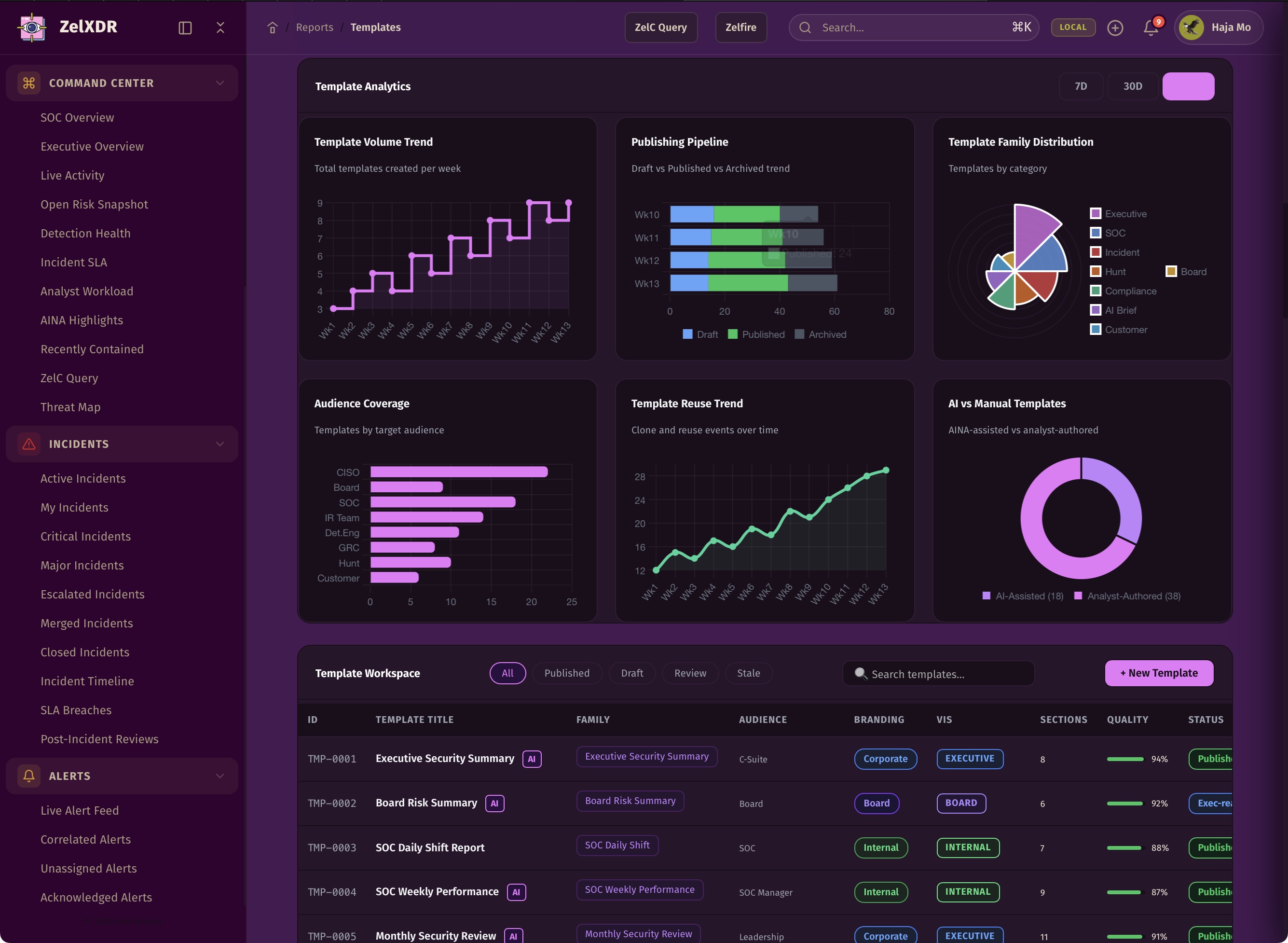Image resolution: width=1288 pixels, height=943 pixels.
Task: Click the Incidents warning triangle icon
Action: tap(28, 444)
